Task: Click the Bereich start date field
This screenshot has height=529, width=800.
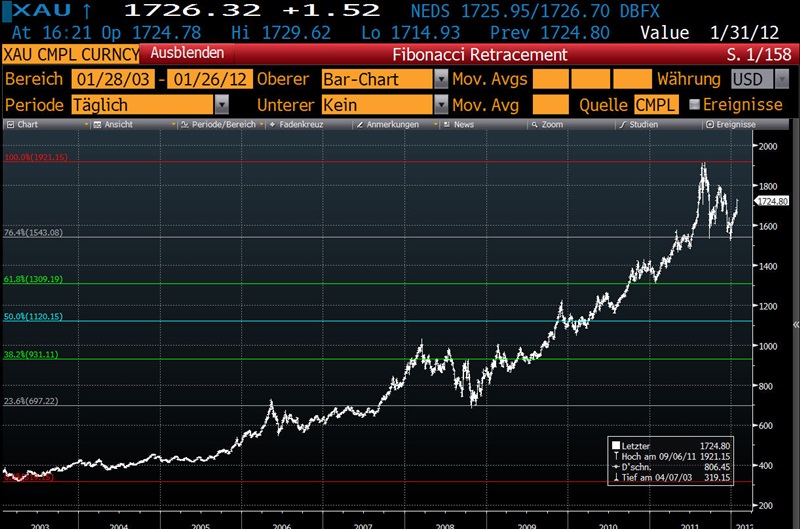Action: [x=110, y=79]
